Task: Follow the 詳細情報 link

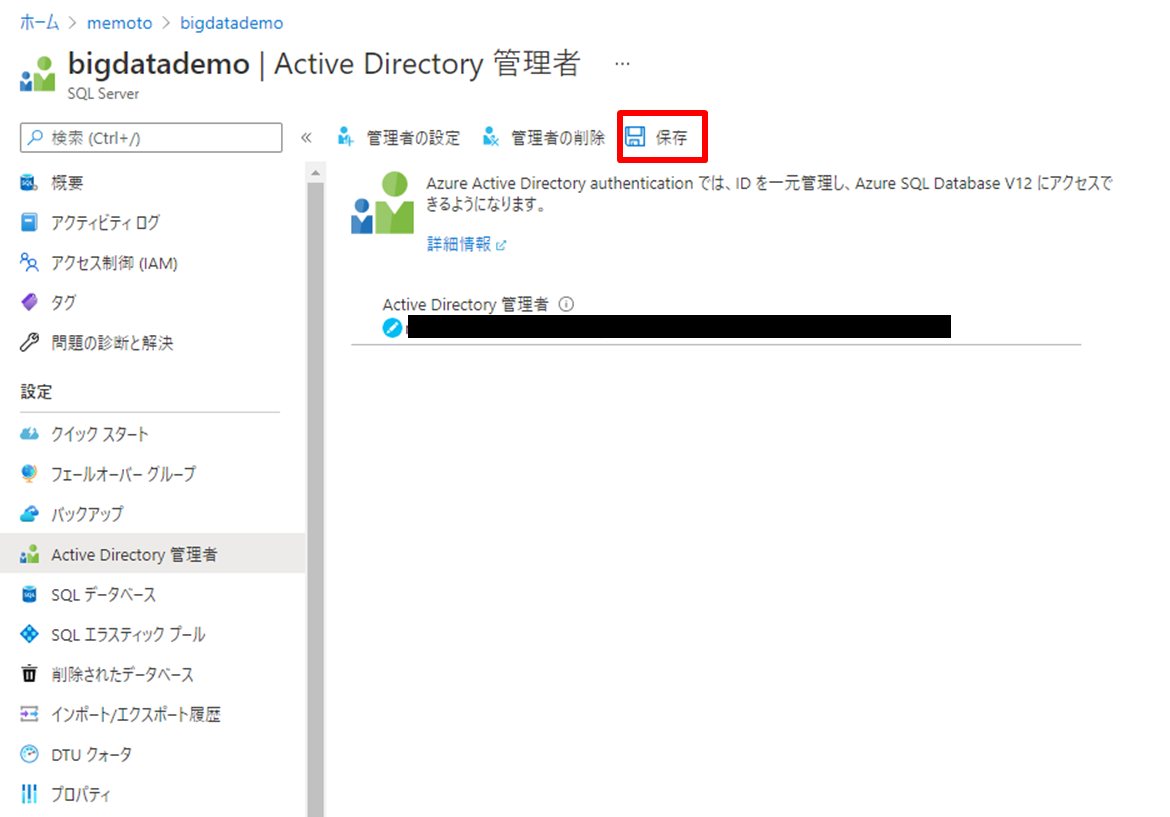Action: [459, 244]
